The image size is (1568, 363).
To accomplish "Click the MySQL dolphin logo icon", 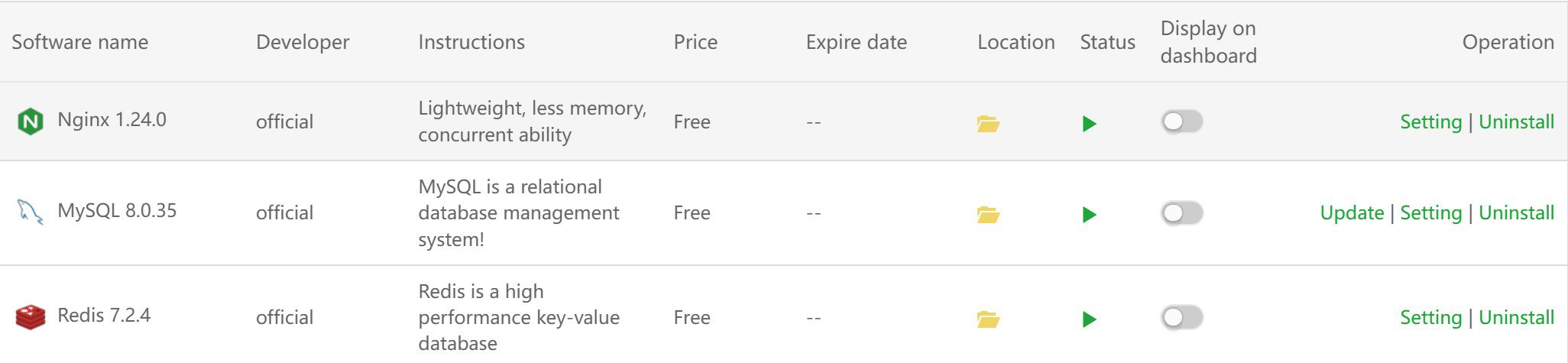I will 30,212.
